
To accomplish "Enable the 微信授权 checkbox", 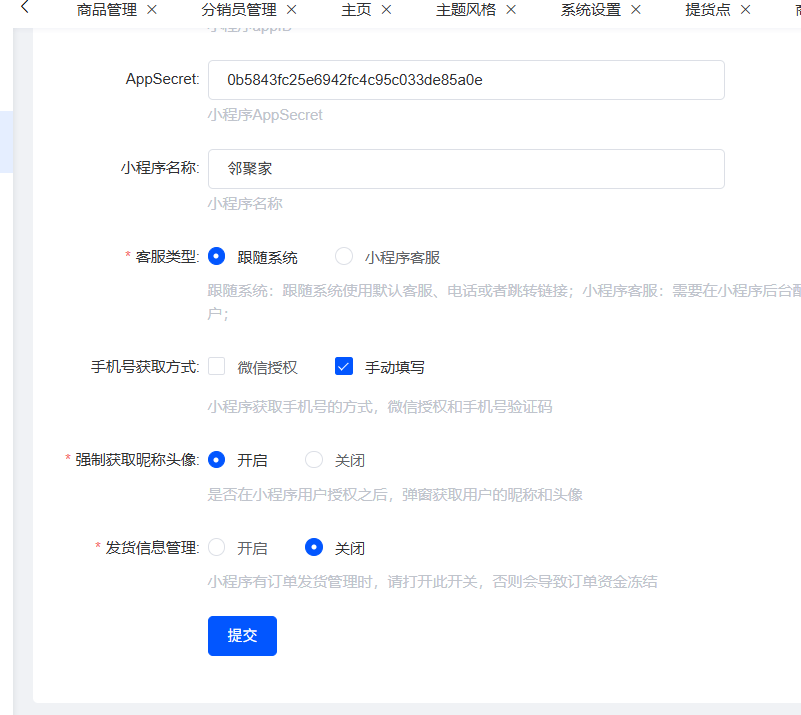I will pos(217,366).
